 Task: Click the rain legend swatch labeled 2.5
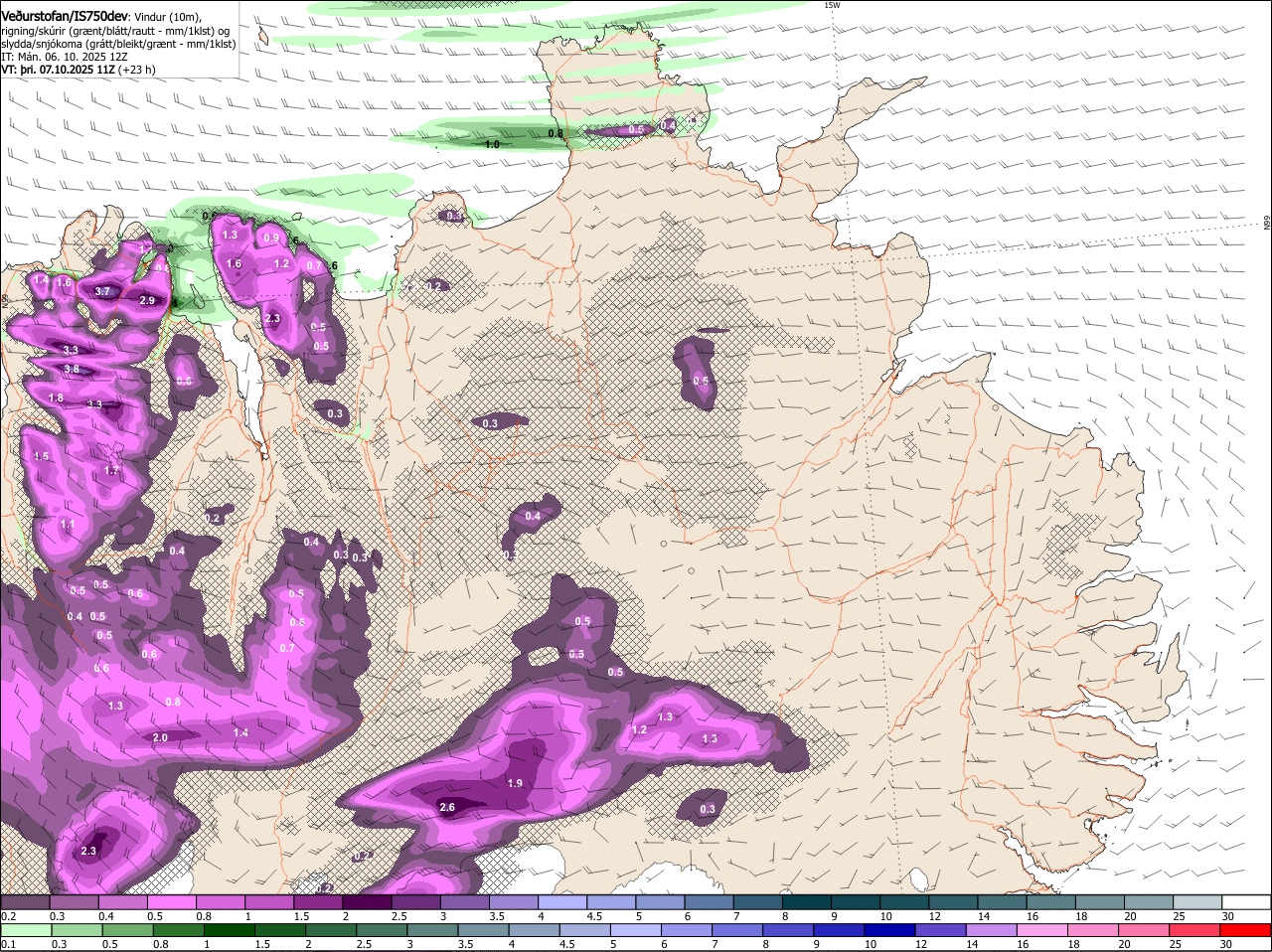(383, 931)
